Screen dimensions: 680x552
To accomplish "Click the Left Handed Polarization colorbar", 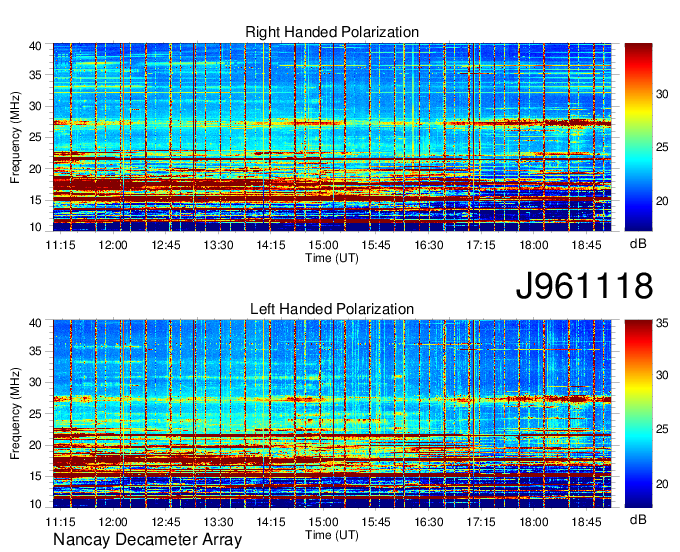I will [638, 414].
